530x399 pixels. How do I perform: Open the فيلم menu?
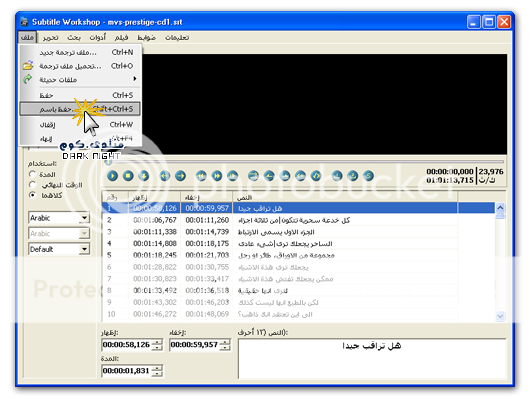pos(121,38)
